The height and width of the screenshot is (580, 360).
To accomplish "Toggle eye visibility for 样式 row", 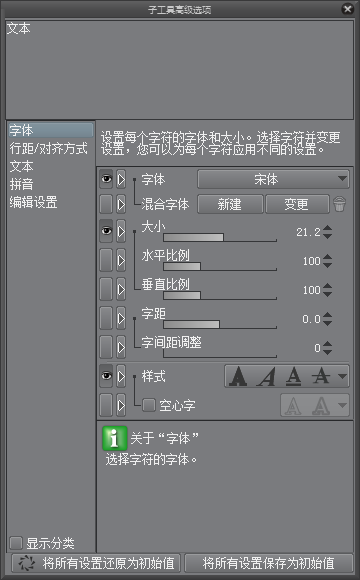I will point(106,376).
